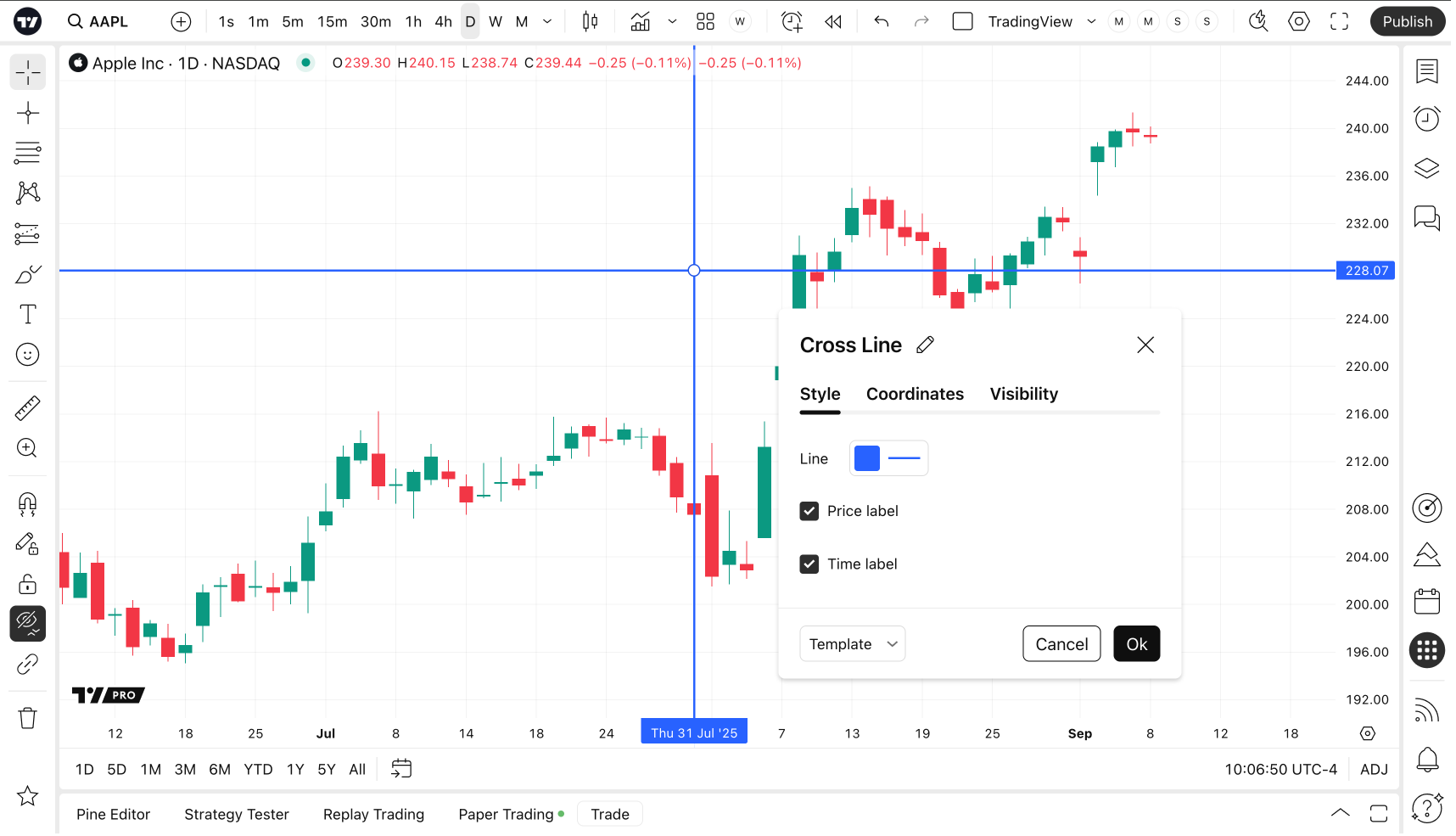Viewport: 1456px width, 836px height.
Task: Open the calendar panel icon
Action: 1429,603
